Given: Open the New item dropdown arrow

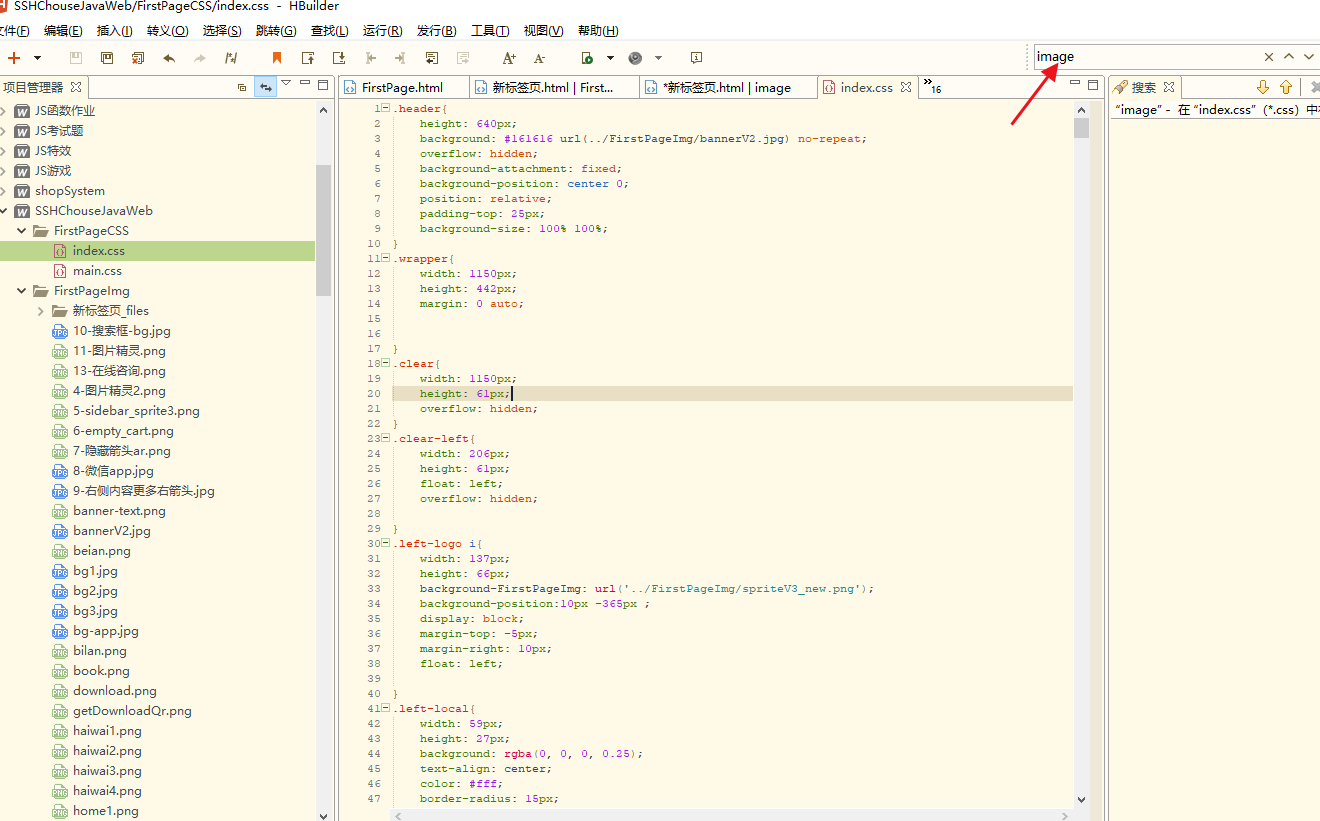Looking at the screenshot, I should (37, 58).
